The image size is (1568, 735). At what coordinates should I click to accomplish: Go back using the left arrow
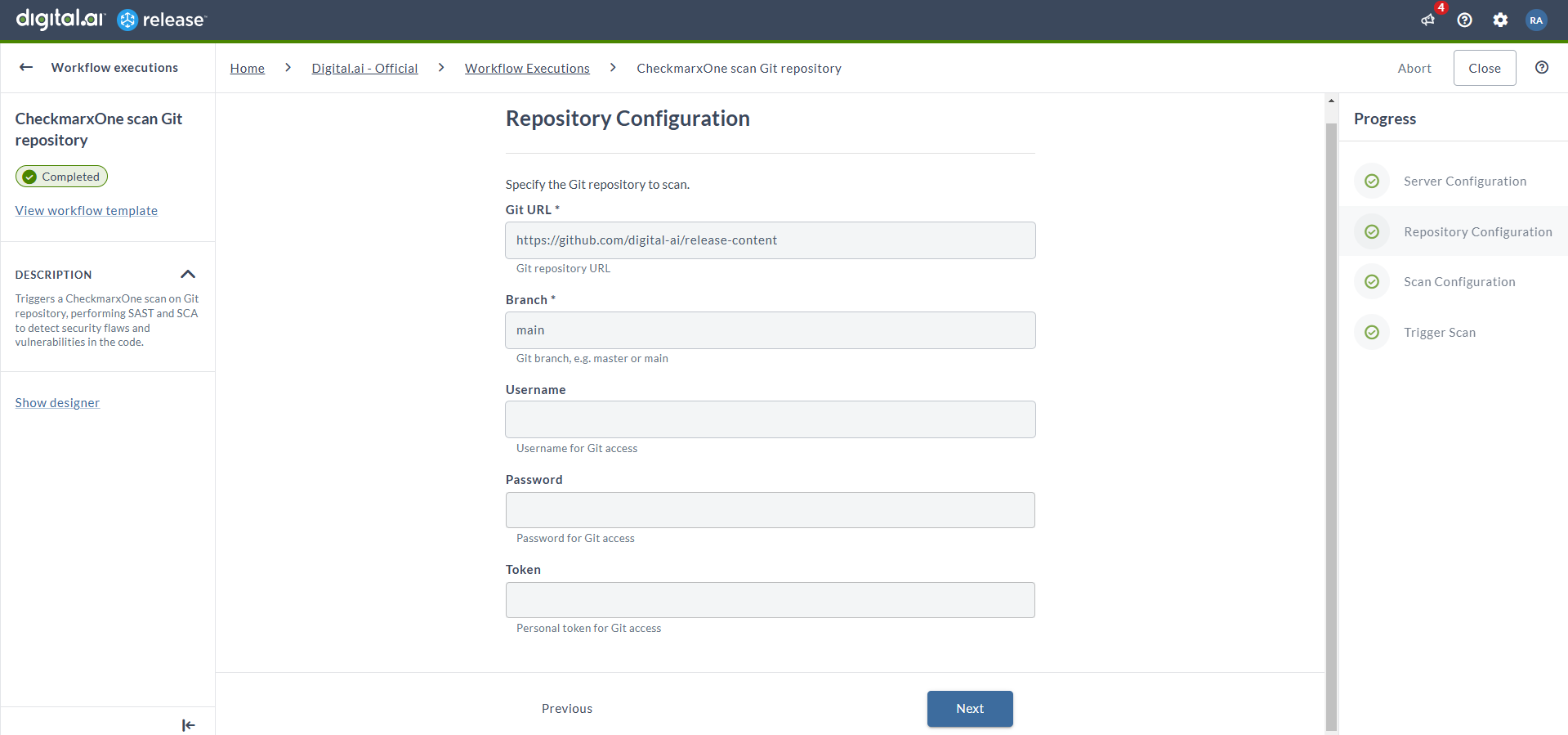click(26, 67)
